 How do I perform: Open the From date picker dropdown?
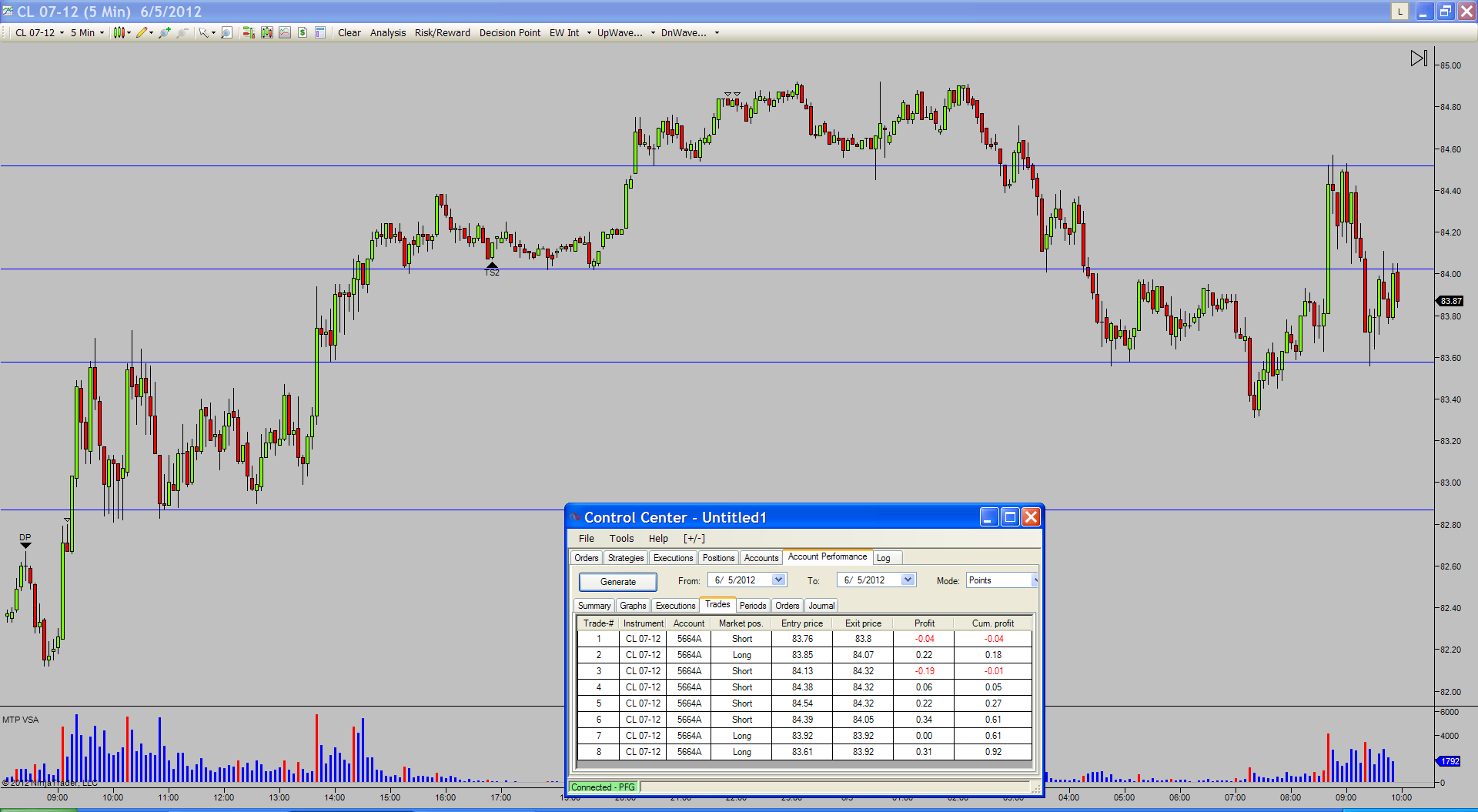[x=778, y=580]
